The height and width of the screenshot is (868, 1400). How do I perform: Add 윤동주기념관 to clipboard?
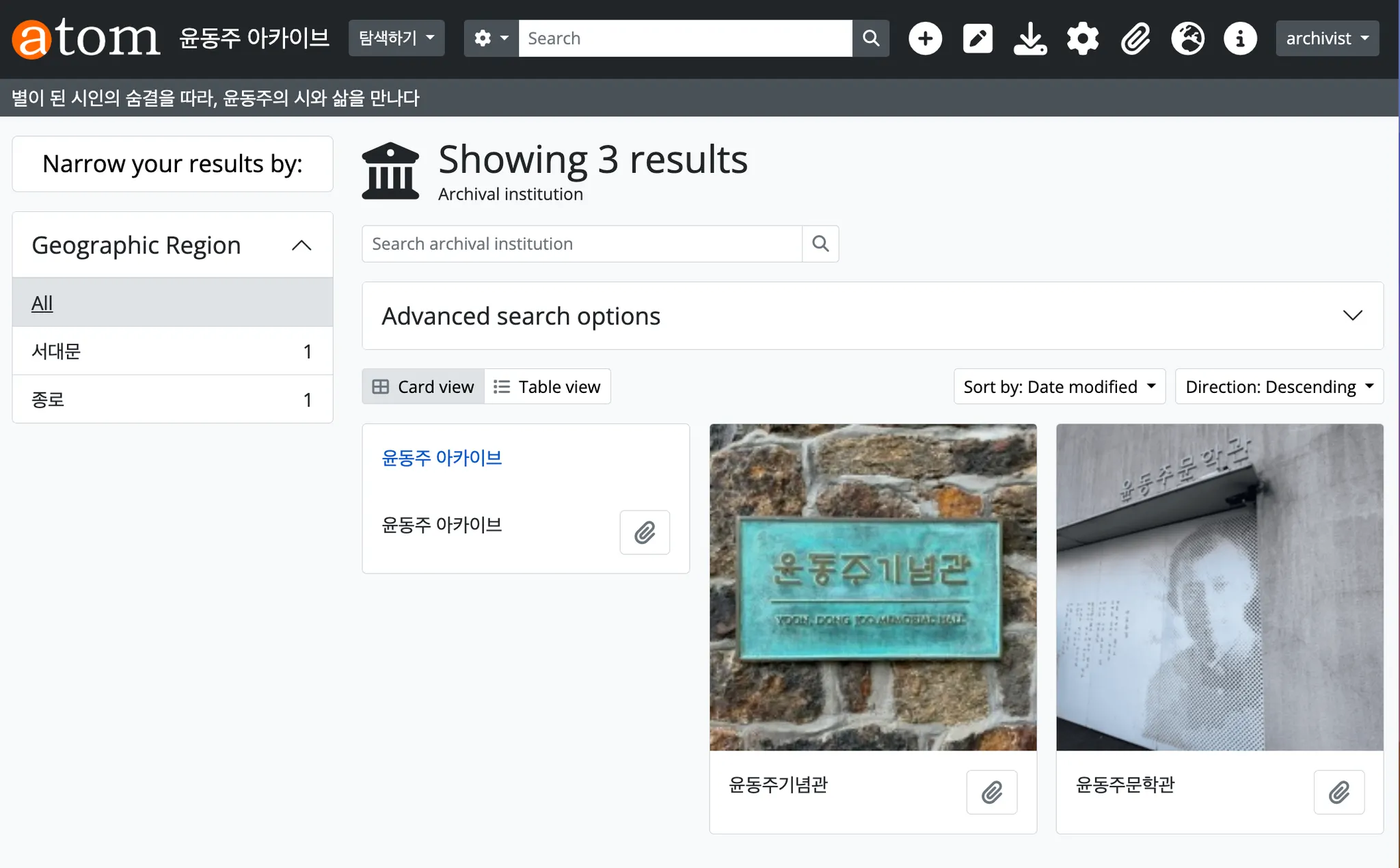pos(991,792)
